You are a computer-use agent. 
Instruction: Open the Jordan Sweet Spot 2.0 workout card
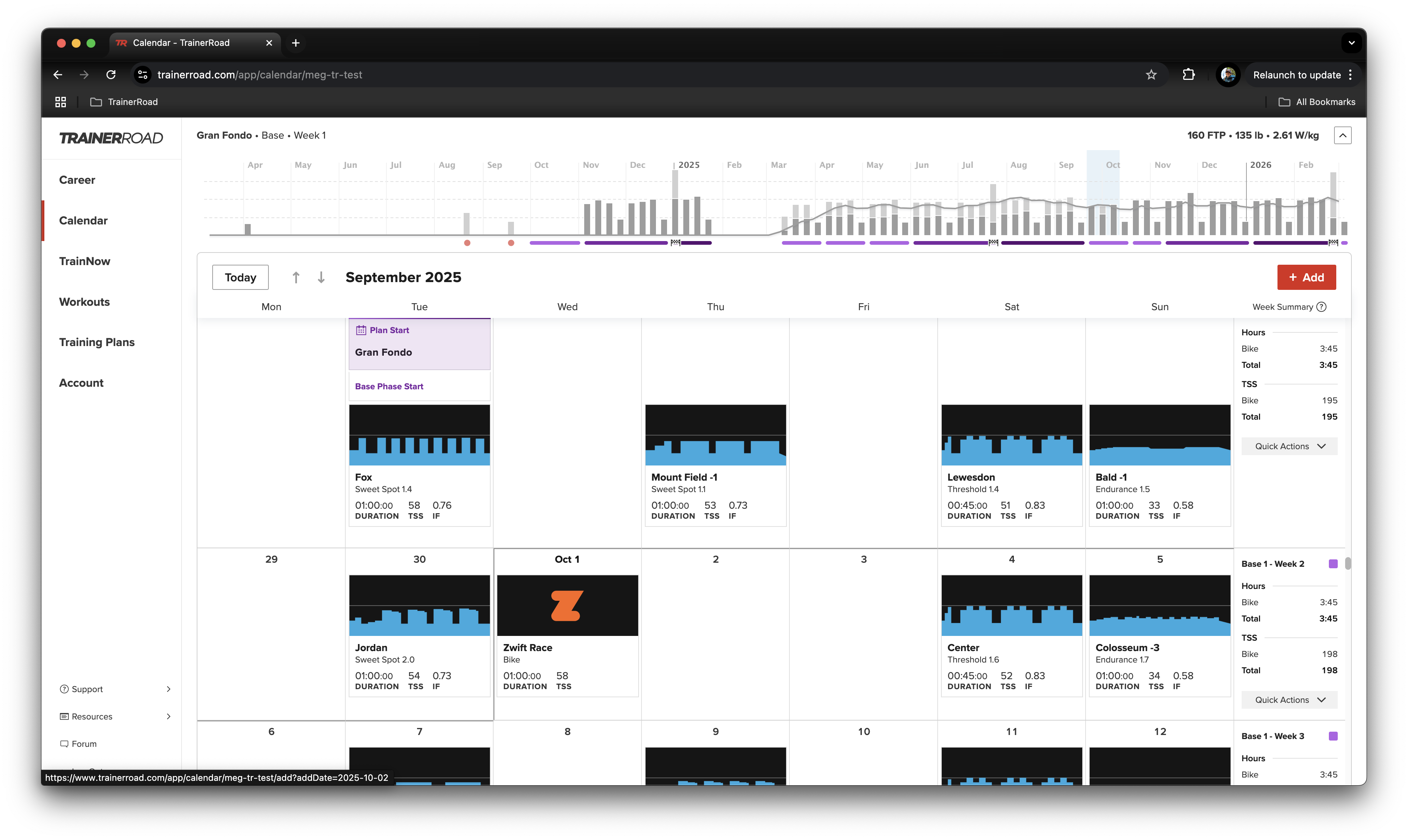point(419,636)
